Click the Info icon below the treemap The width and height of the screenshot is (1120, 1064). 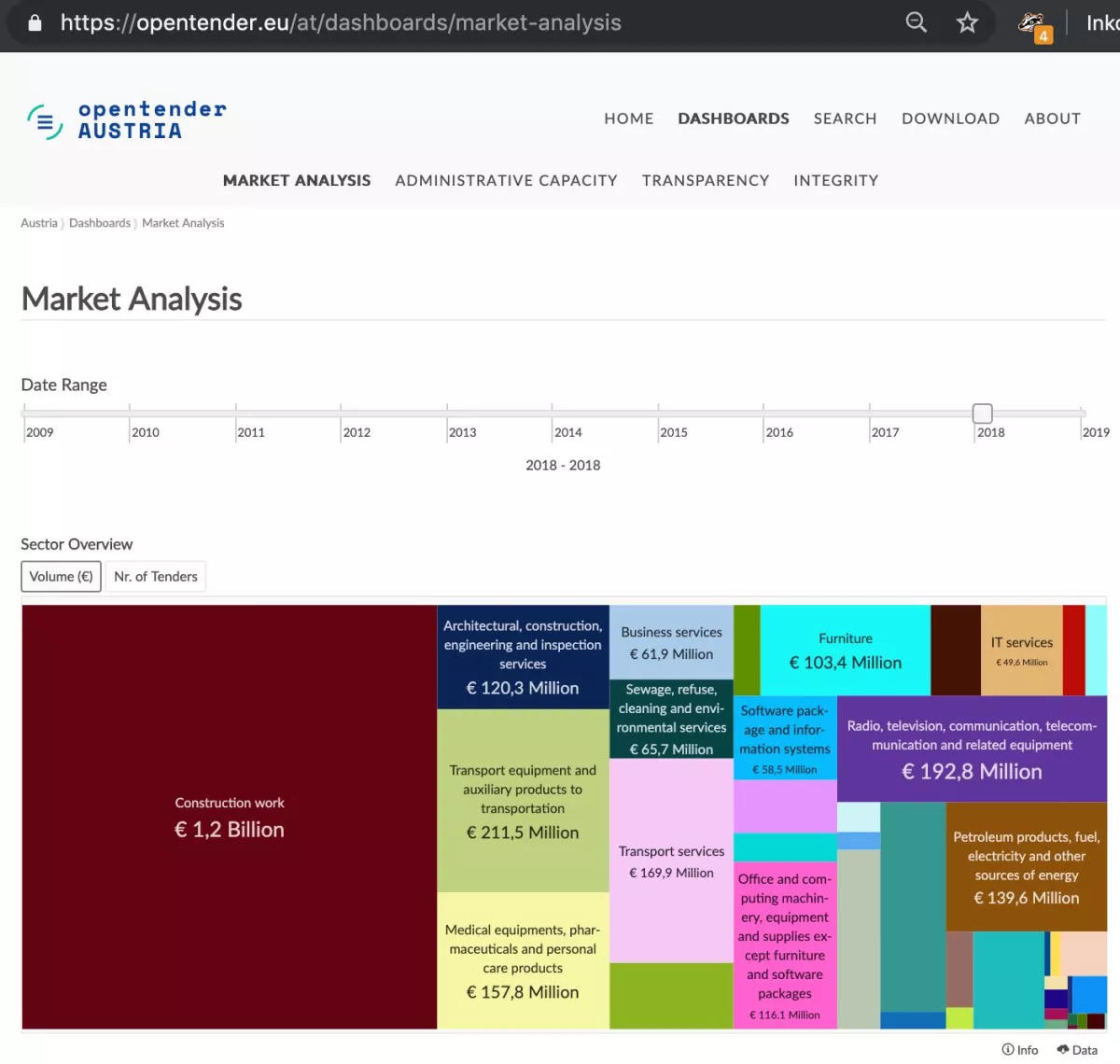pyautogui.click(x=1019, y=1049)
